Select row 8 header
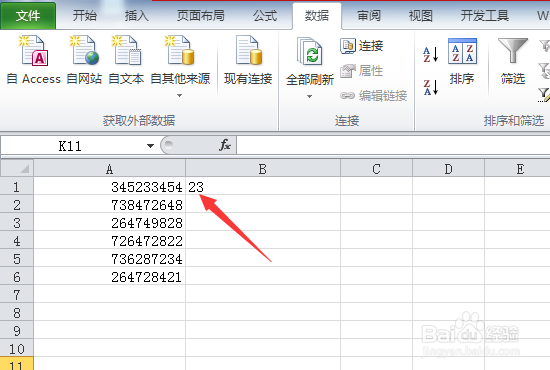550x370 pixels. tap(17, 312)
